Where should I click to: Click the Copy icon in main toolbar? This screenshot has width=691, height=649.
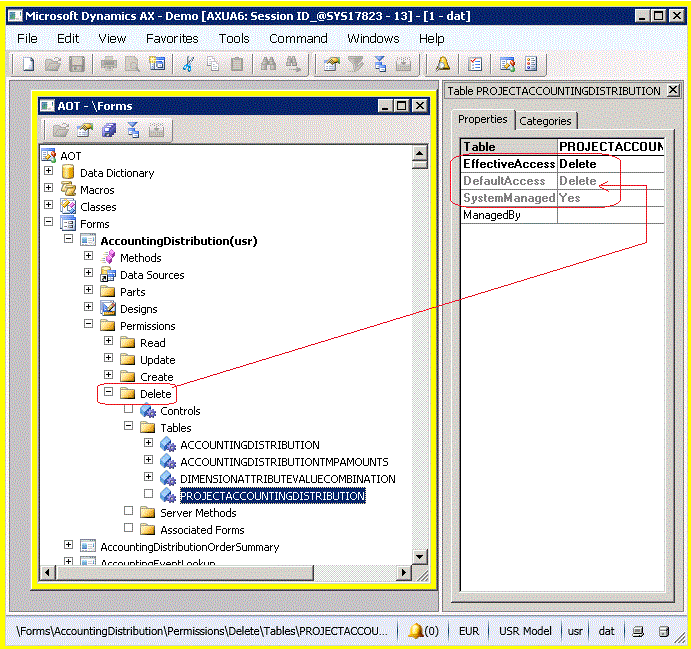click(x=213, y=64)
